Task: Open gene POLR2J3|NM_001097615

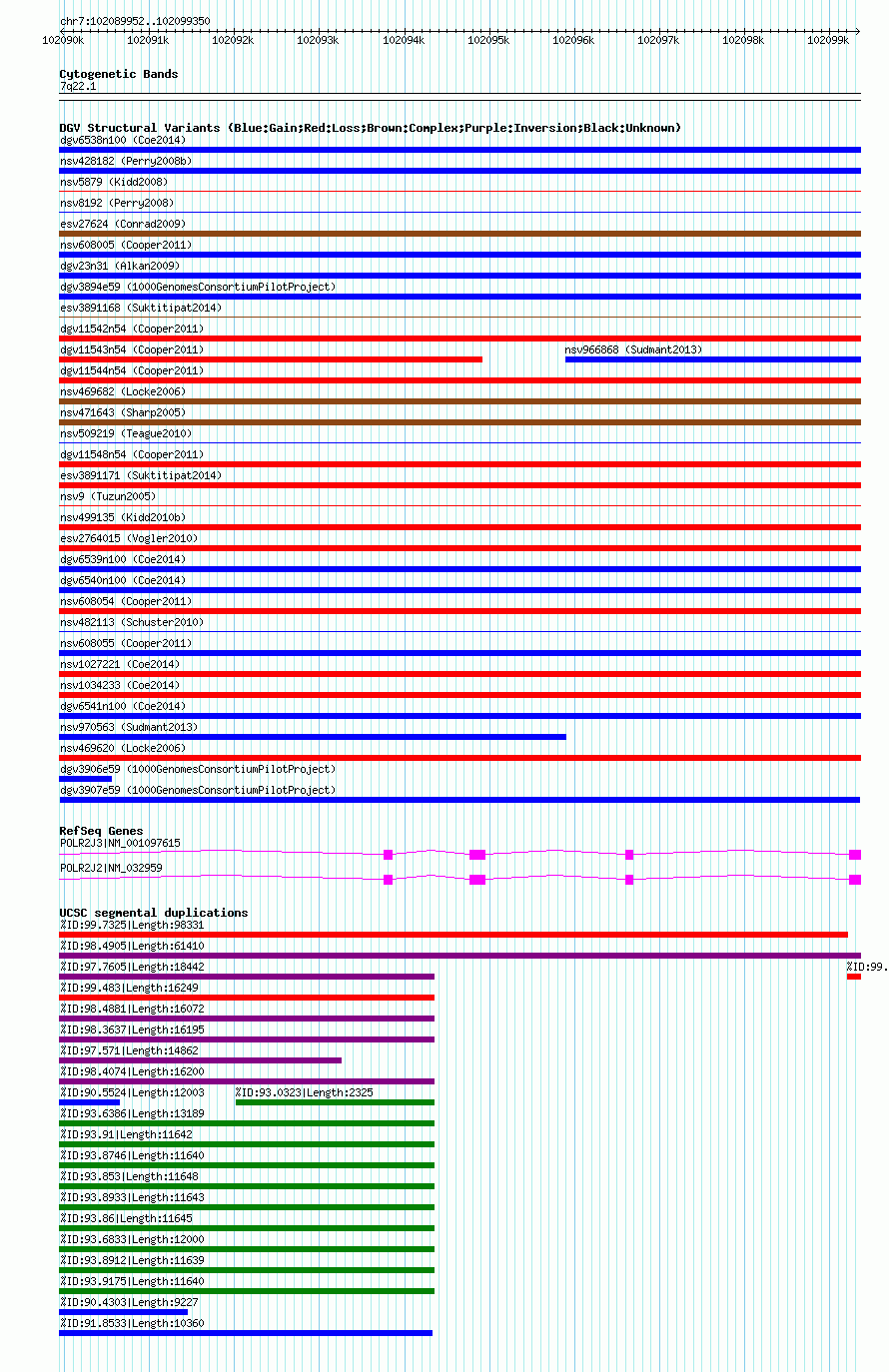Action: click(120, 843)
